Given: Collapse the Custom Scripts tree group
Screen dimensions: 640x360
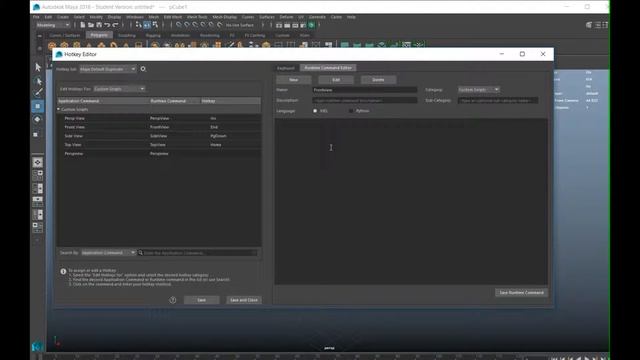Looking at the screenshot, I should coord(59,109).
